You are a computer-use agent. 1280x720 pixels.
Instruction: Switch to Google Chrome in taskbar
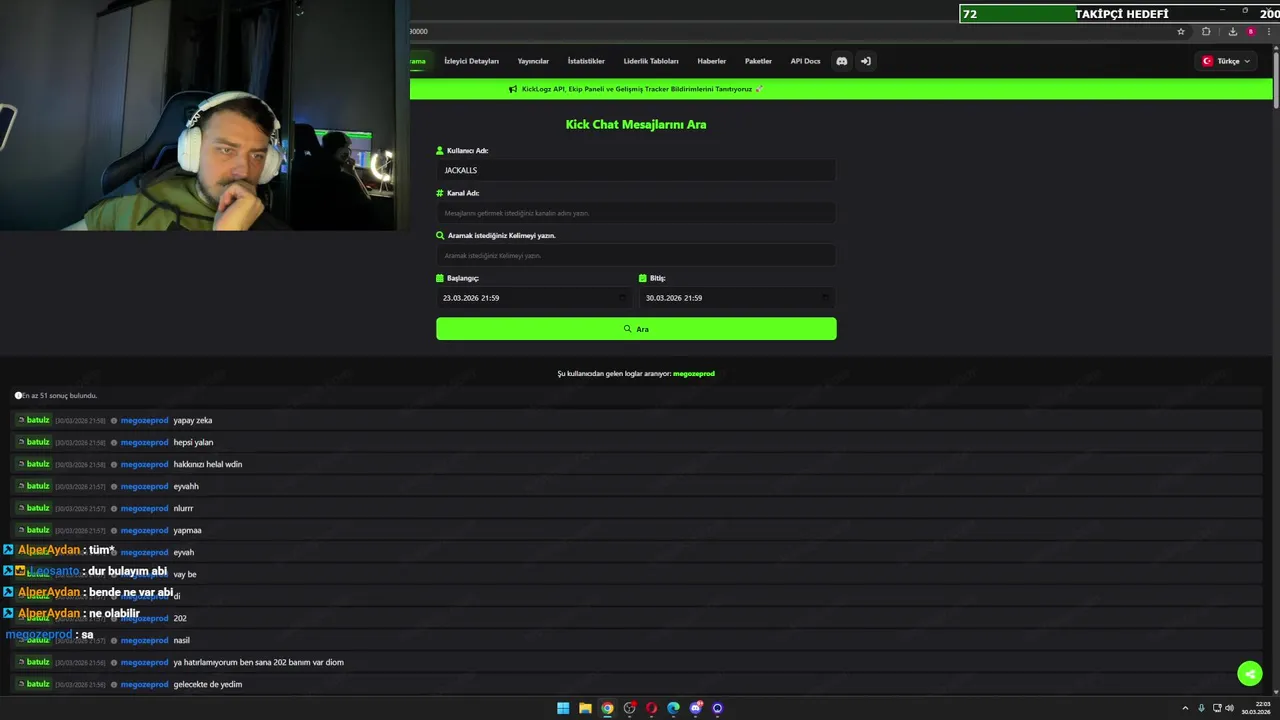pos(607,708)
